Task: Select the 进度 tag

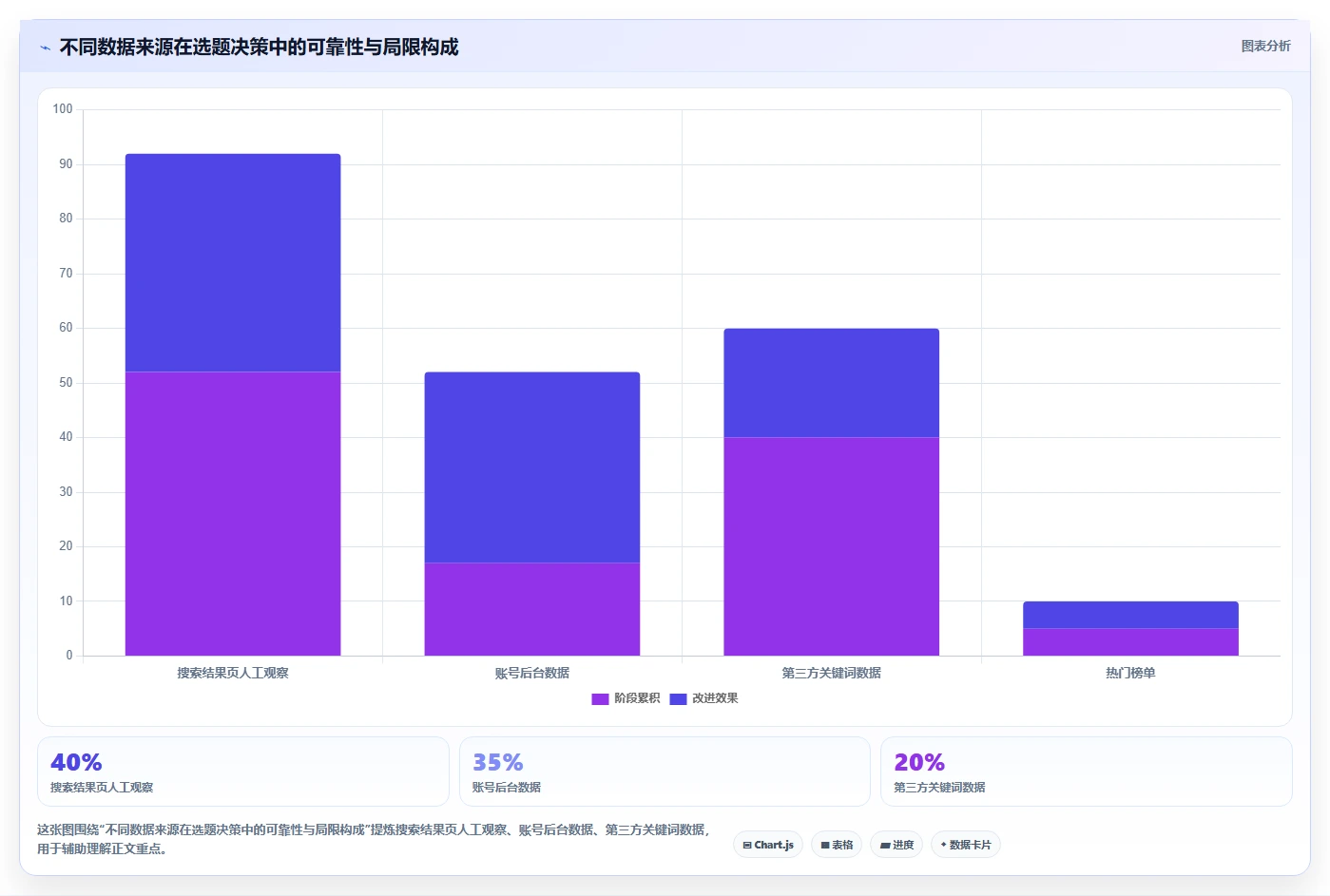Action: tap(896, 845)
